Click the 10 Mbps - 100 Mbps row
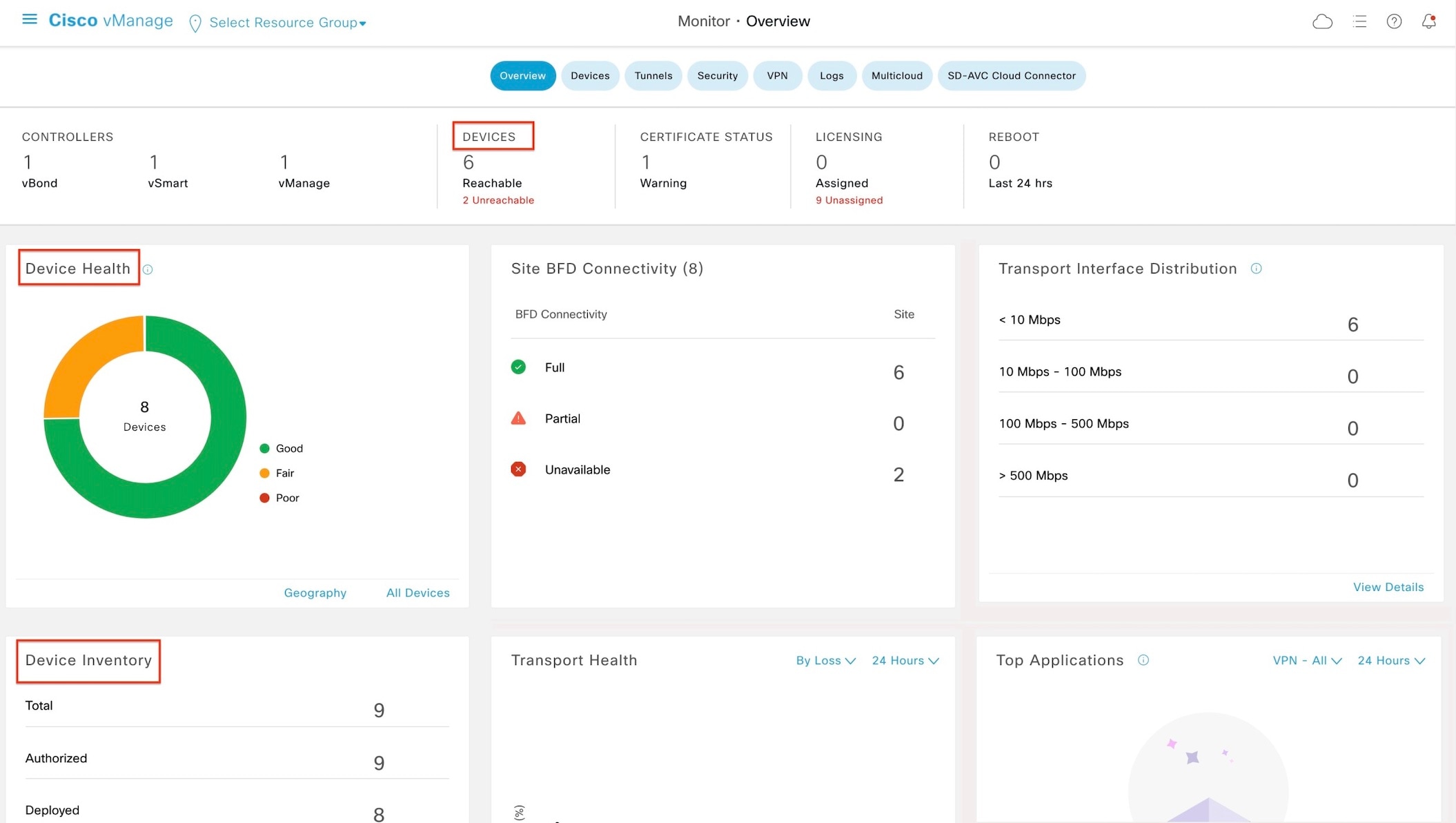Viewport: 1456px width, 823px height. click(x=1211, y=374)
